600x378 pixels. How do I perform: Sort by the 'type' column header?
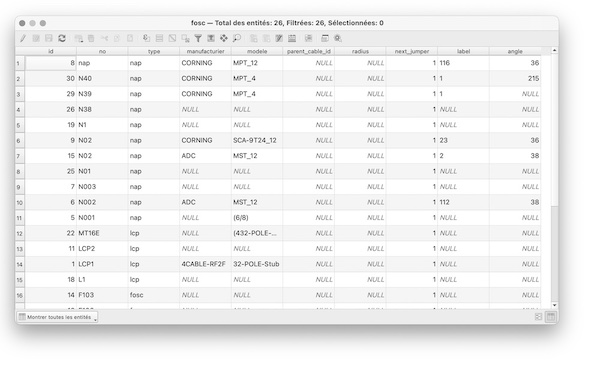click(154, 51)
